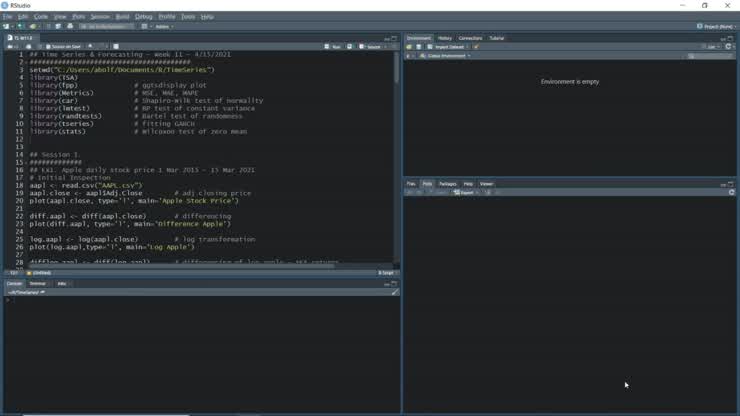Click the Refresh plot icon in Plots pane
740x416 pixels.
point(732,193)
